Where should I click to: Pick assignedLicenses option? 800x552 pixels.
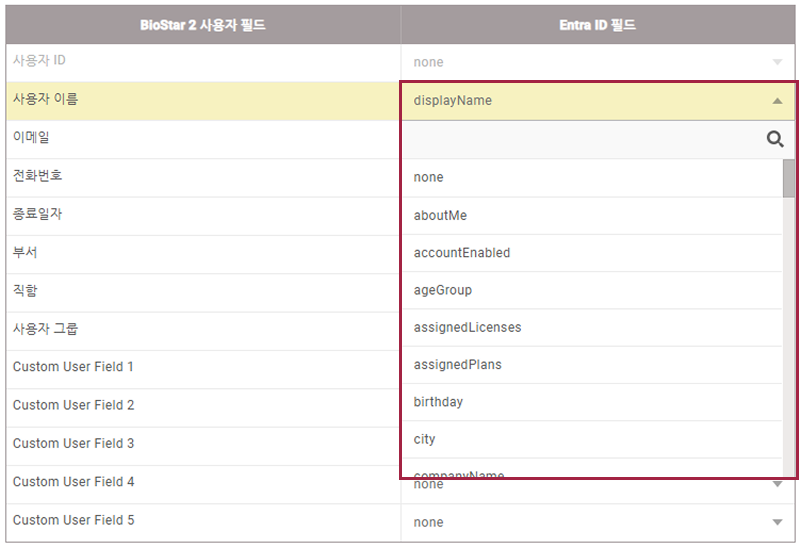(x=592, y=327)
